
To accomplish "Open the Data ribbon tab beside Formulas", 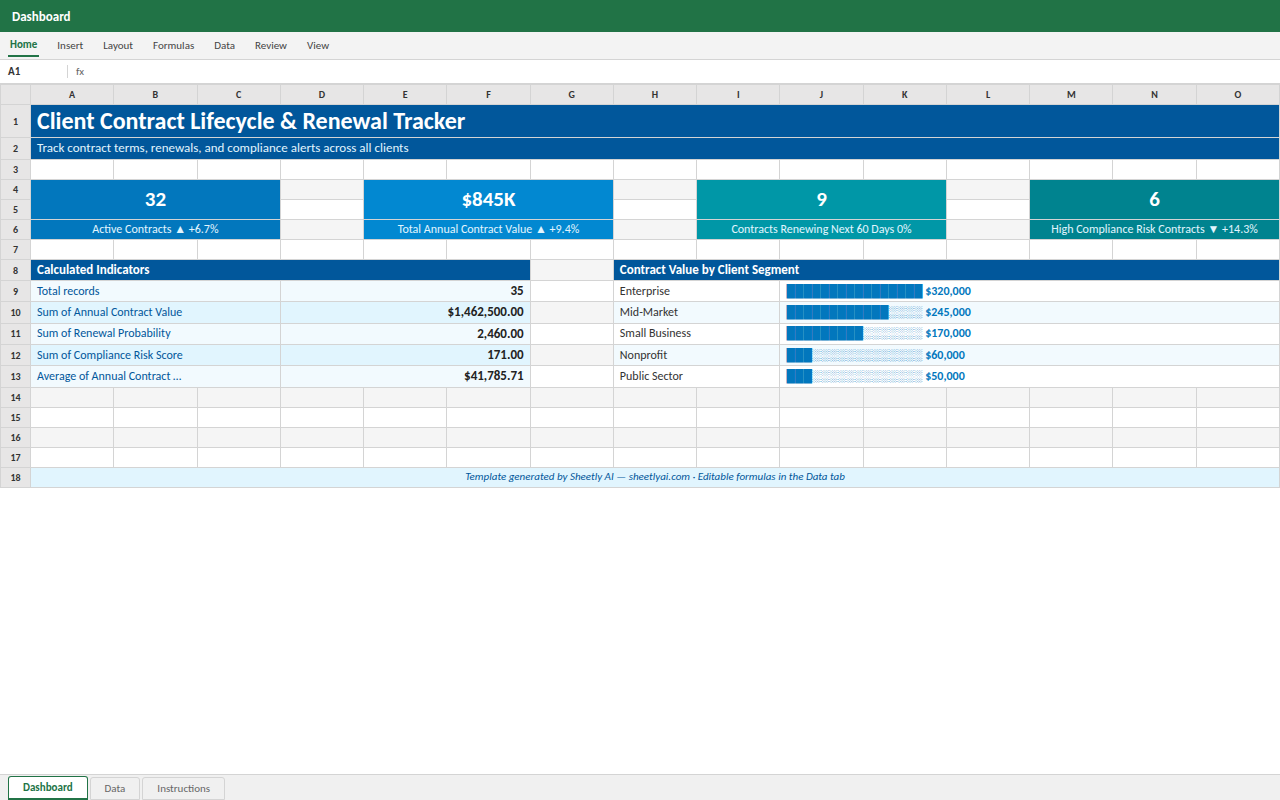I will 224,45.
